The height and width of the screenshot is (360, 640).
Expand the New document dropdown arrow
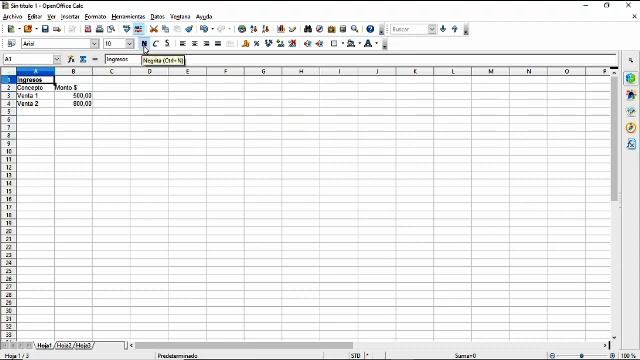click(x=19, y=29)
